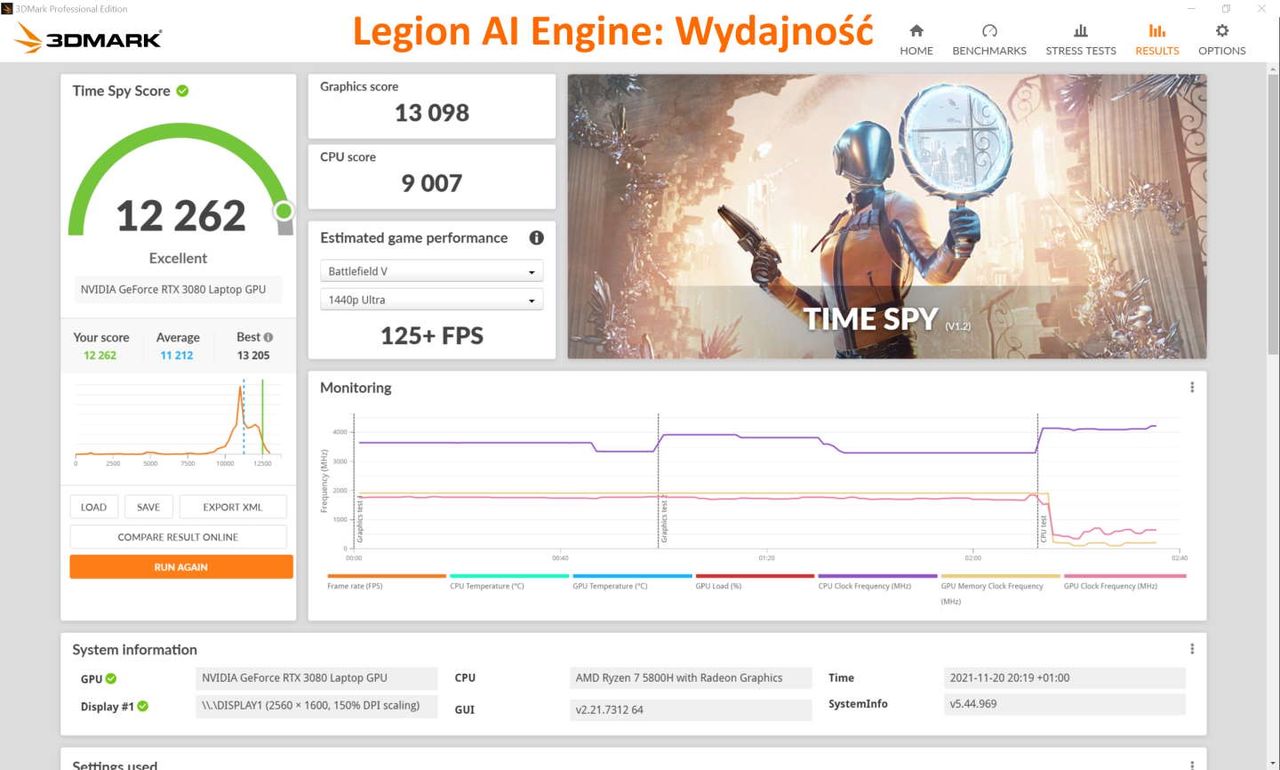This screenshot has width=1280, height=770.
Task: Open the Home icon in navigation
Action: [916, 31]
